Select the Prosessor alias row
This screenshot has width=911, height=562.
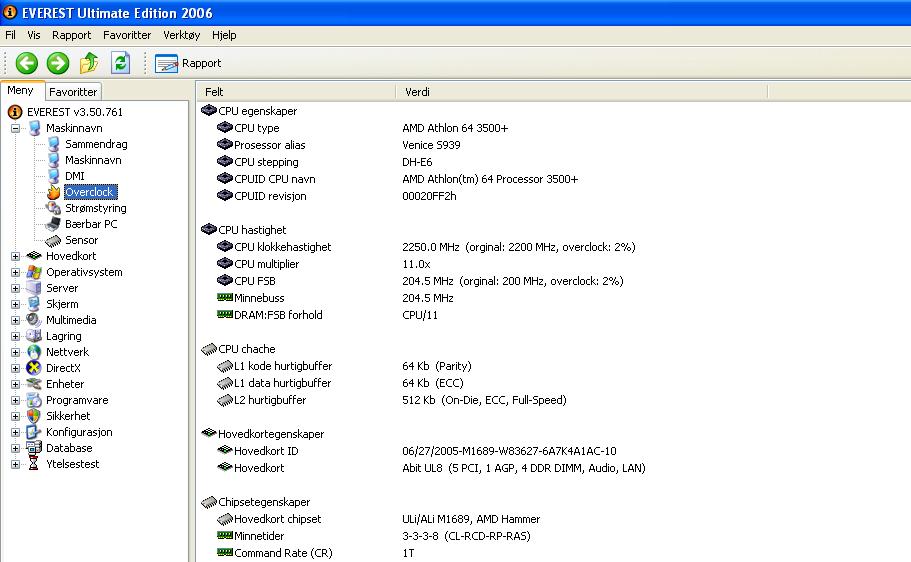(270, 145)
